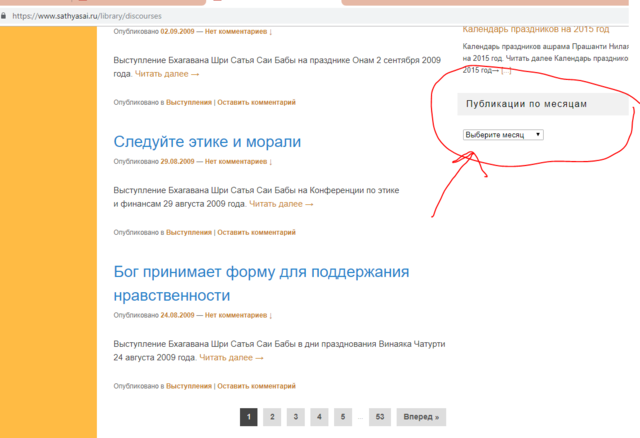Go to page 3 in pagination
Viewport: 640px width, 438px height.
pyautogui.click(x=295, y=417)
